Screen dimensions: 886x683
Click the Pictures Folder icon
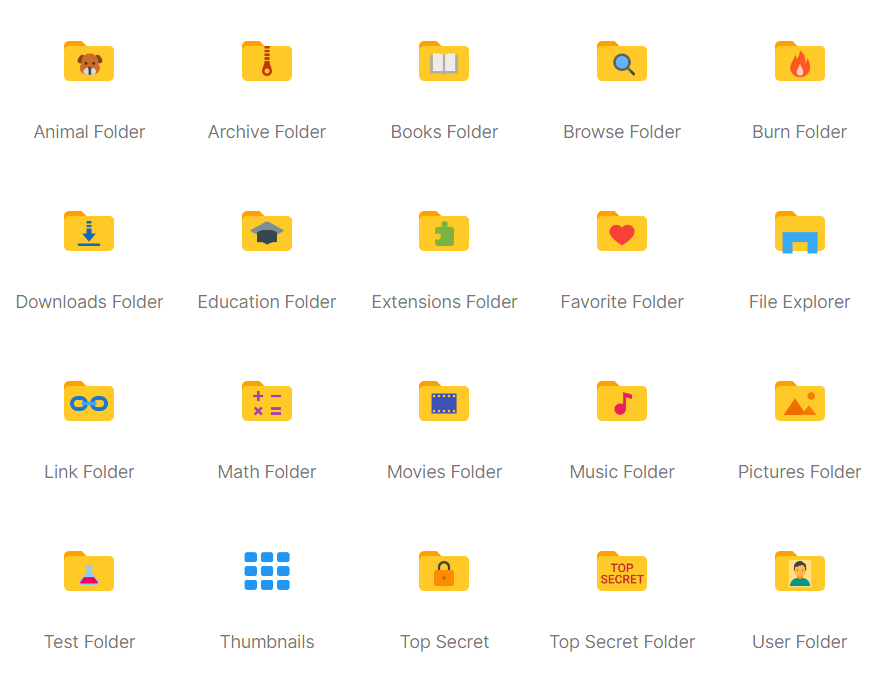(x=799, y=401)
